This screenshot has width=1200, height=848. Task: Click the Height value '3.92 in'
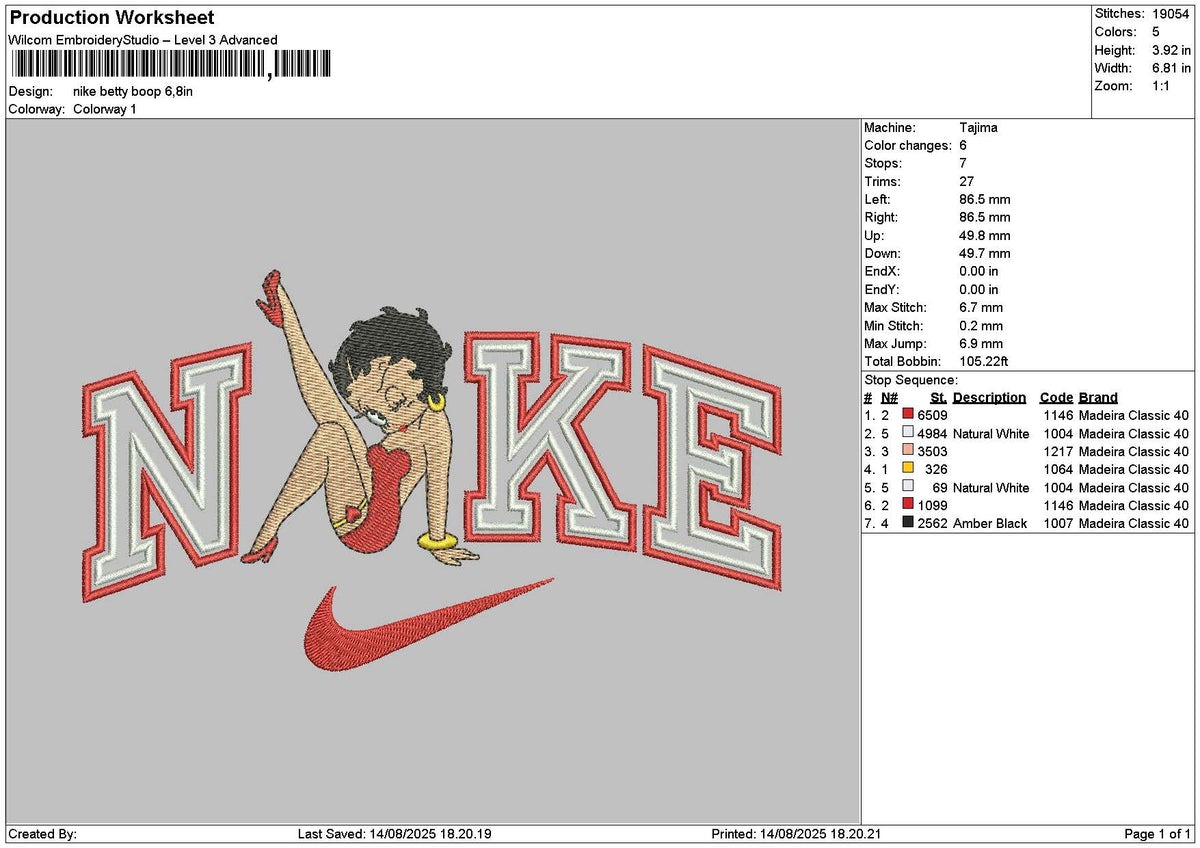point(1171,50)
